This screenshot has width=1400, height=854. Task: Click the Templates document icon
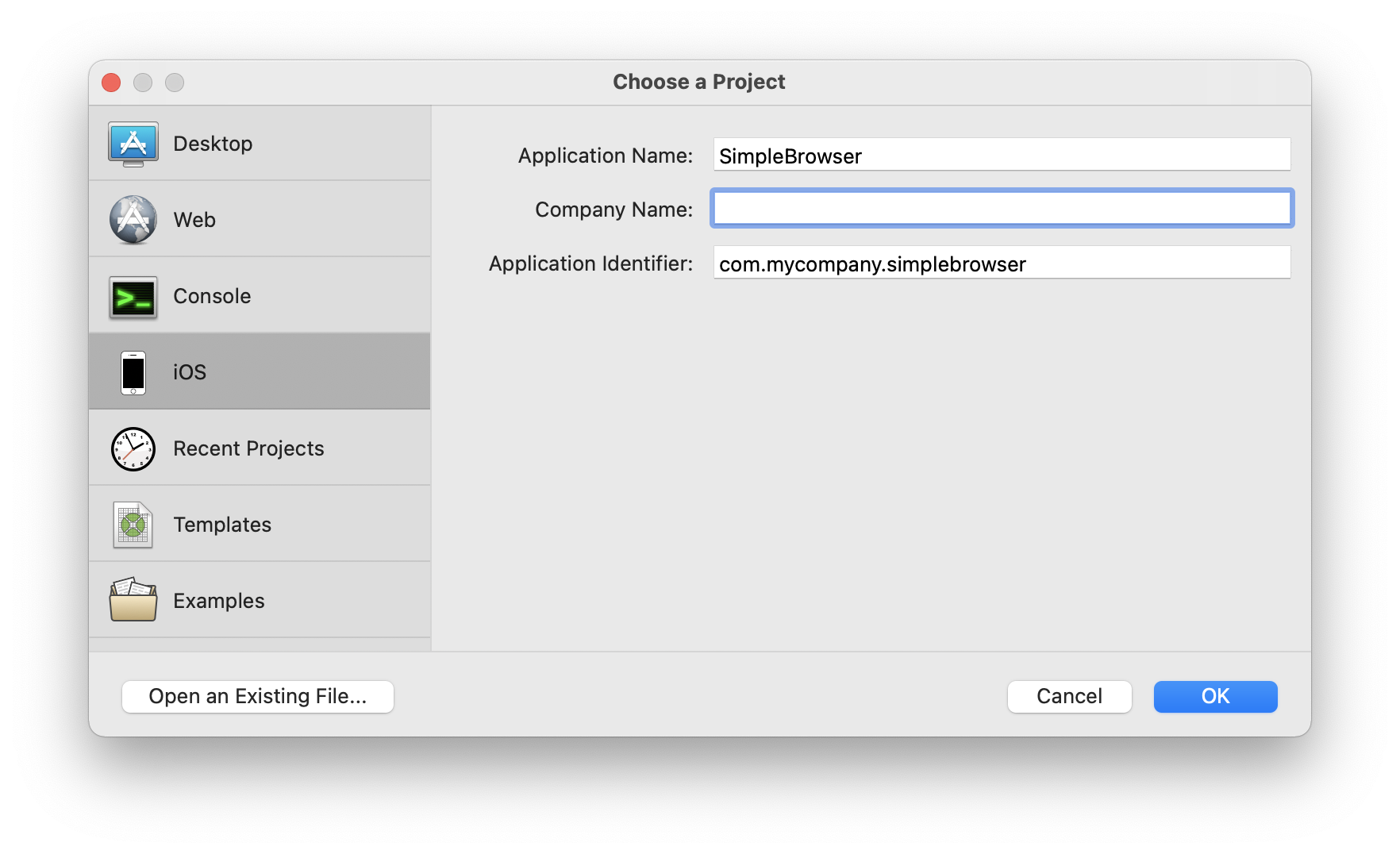tap(133, 525)
